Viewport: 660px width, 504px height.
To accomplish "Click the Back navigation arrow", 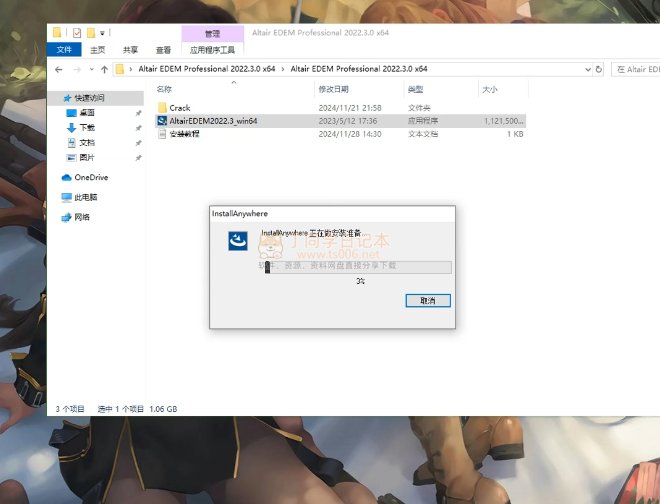I will coord(59,69).
